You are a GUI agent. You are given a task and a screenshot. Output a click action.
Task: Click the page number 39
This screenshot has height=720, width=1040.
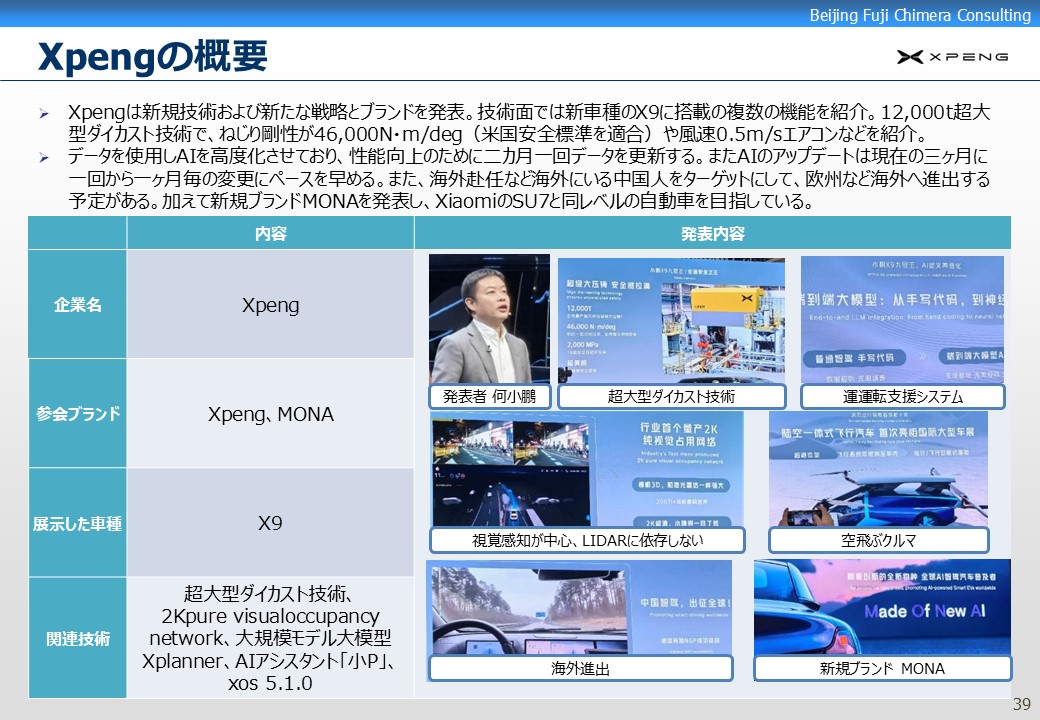1021,704
